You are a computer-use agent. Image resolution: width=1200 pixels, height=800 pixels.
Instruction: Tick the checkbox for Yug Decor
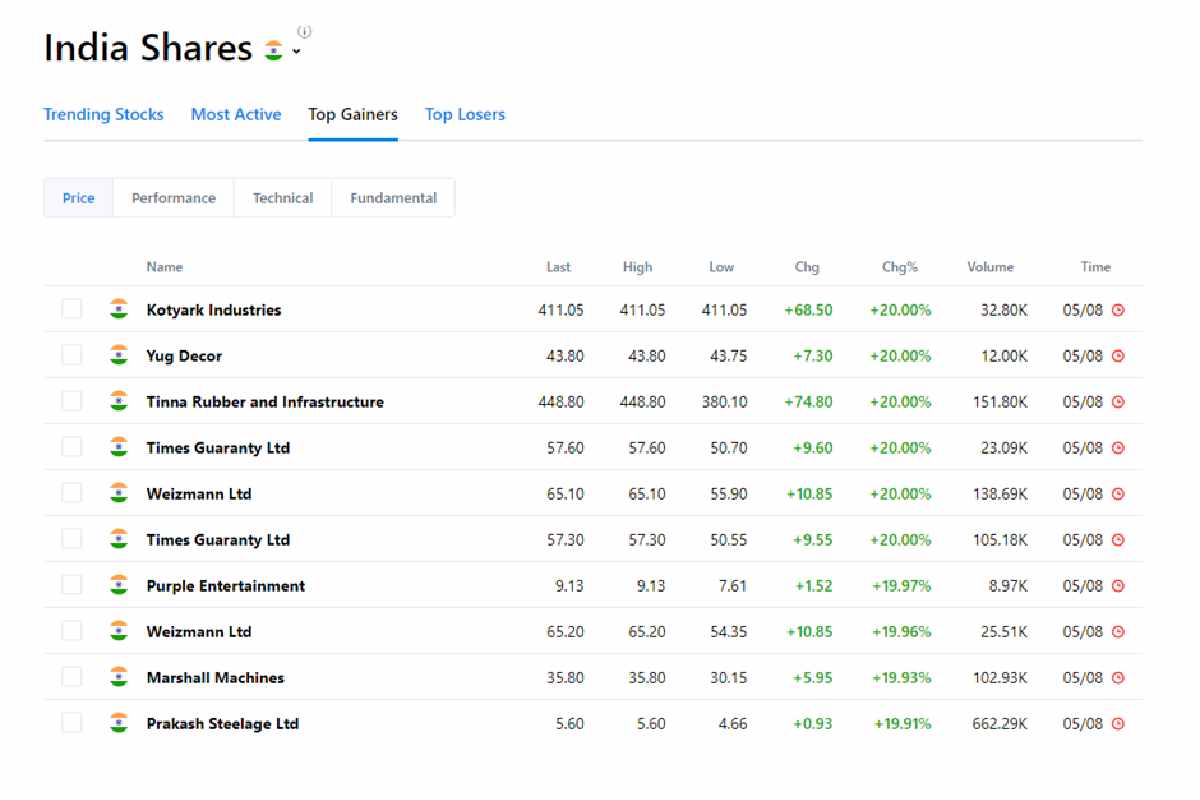tap(72, 355)
